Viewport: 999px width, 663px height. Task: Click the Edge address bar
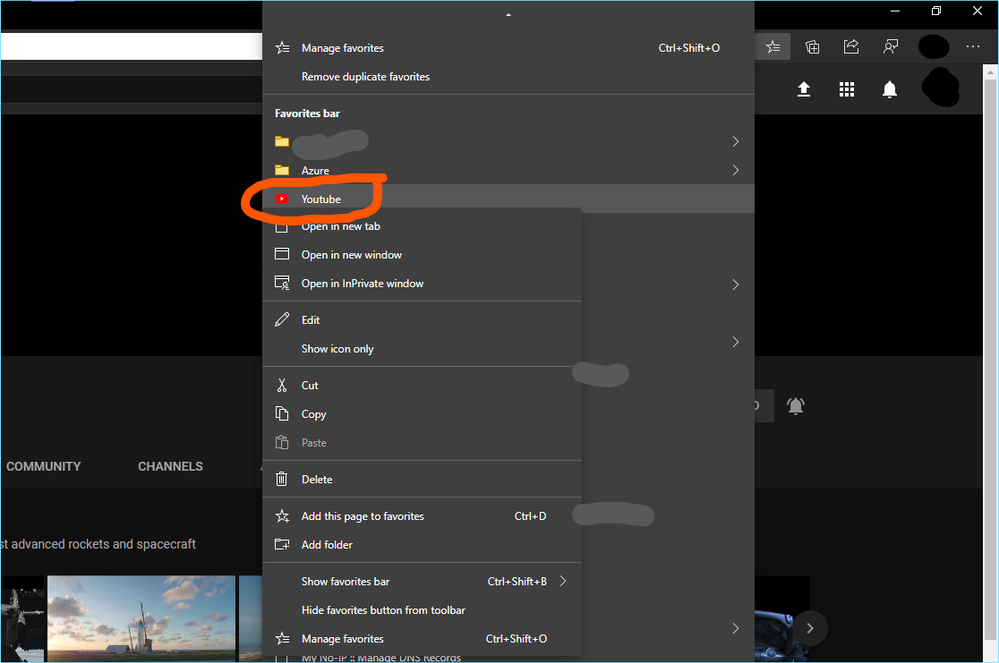click(x=132, y=46)
